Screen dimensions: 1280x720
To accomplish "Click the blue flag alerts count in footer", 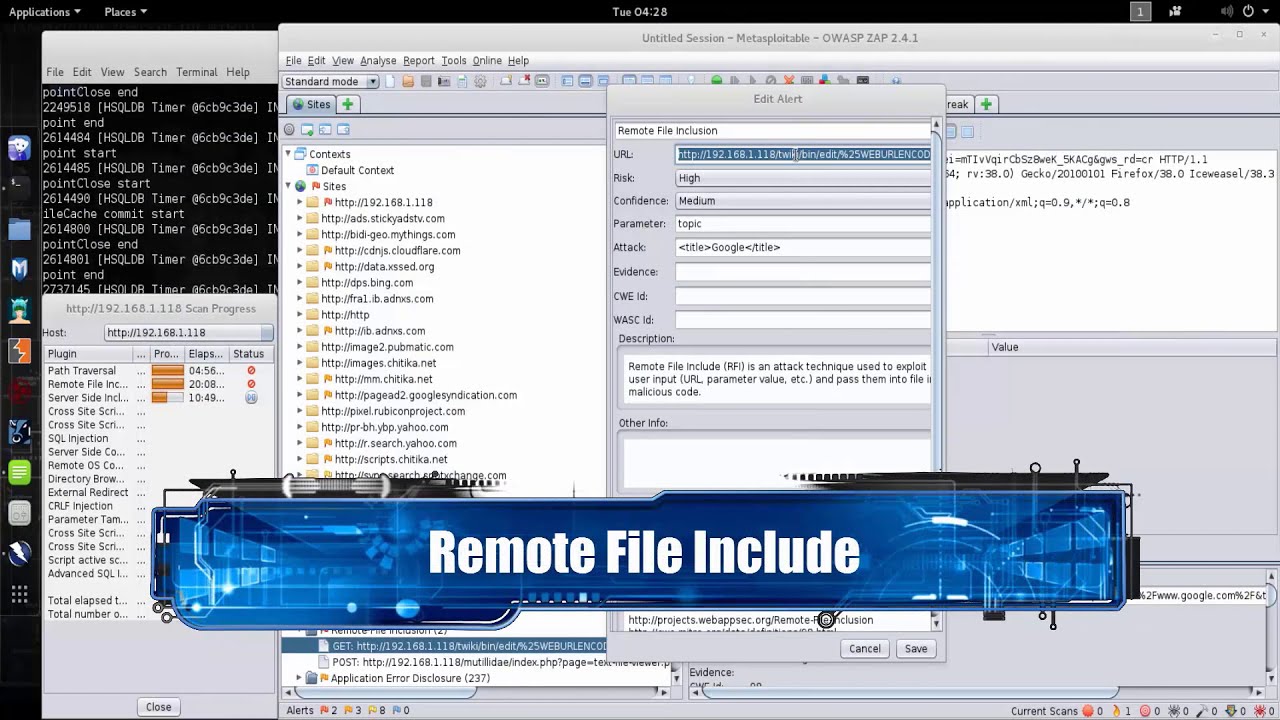I will pos(399,710).
